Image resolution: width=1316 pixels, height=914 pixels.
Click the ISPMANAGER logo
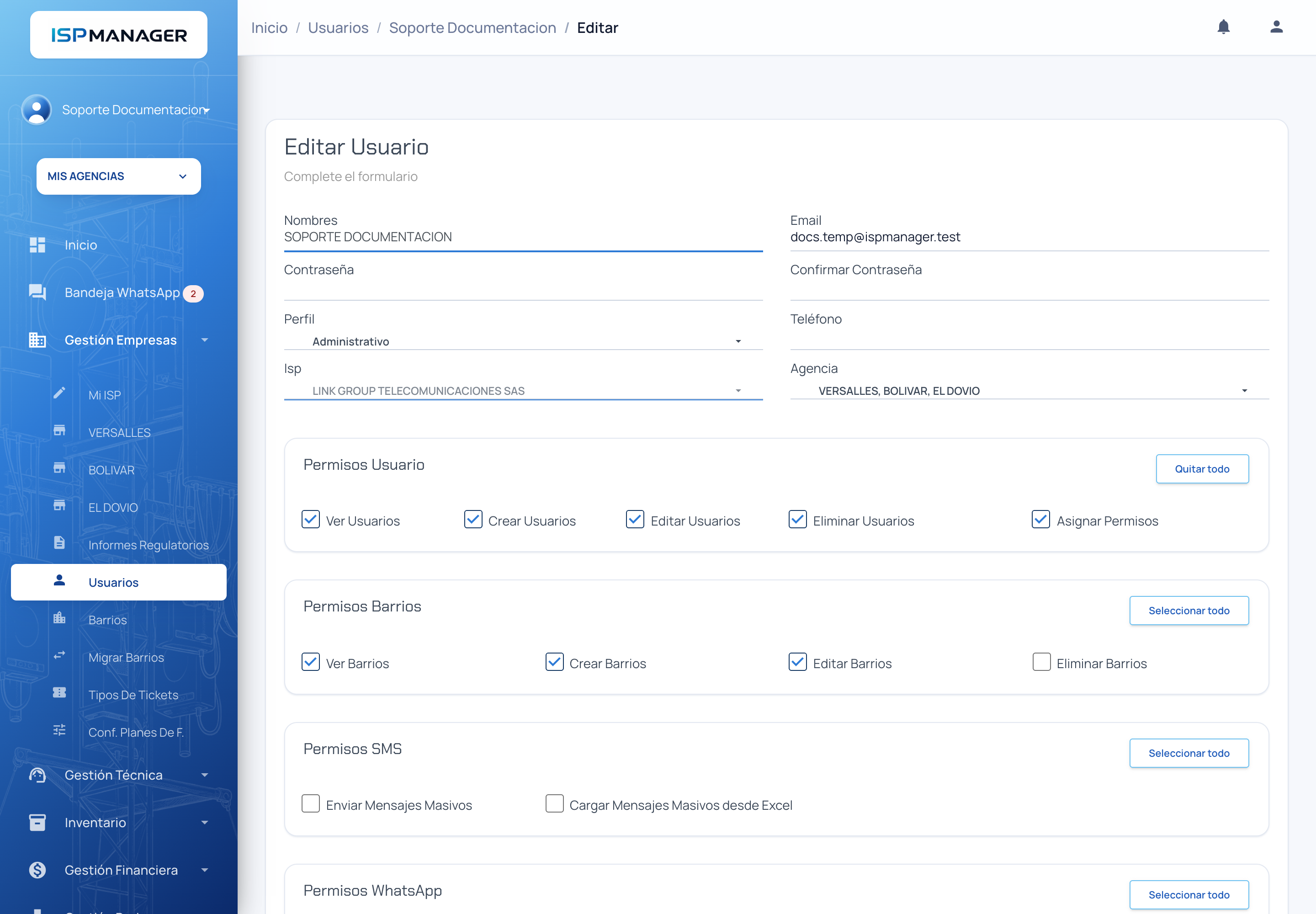(118, 35)
